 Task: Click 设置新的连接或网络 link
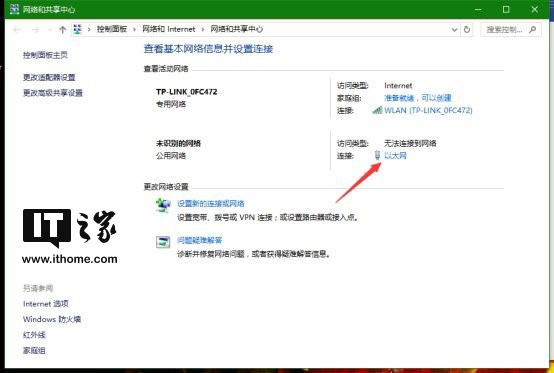(x=211, y=203)
